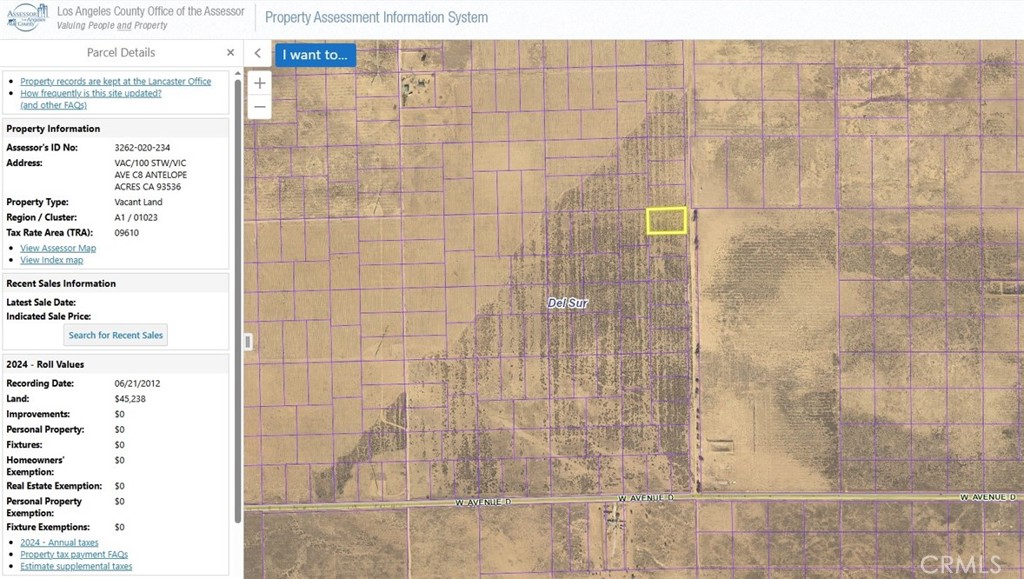Zoom in on the map
Image resolution: width=1024 pixels, height=579 pixels.
(259, 83)
